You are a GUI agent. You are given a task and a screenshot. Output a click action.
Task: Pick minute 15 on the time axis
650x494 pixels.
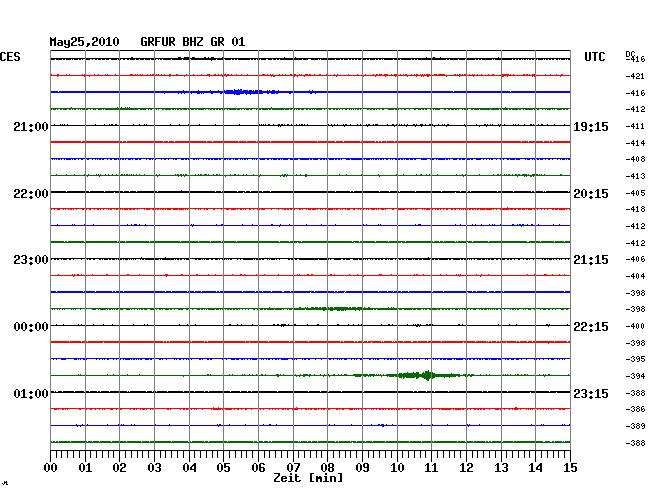(x=570, y=467)
